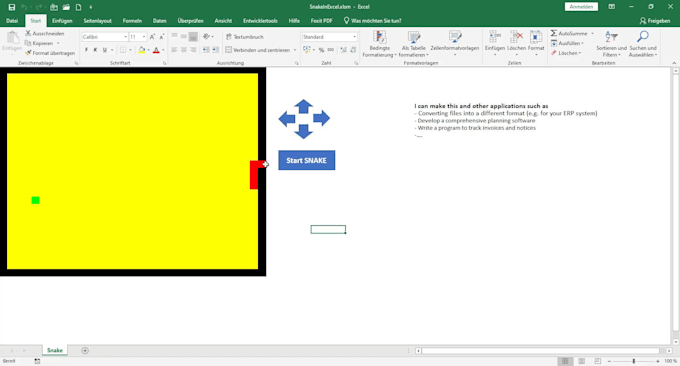Open the Datei tab
This screenshot has width=680, height=366.
(x=12, y=21)
